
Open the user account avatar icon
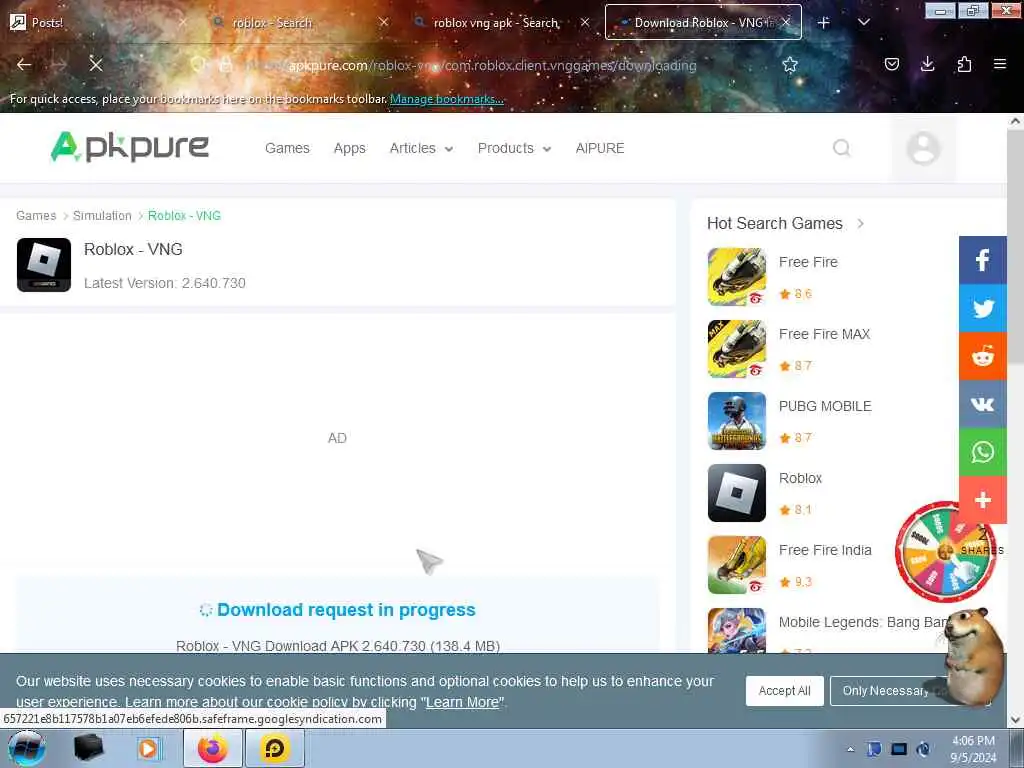[923, 148]
